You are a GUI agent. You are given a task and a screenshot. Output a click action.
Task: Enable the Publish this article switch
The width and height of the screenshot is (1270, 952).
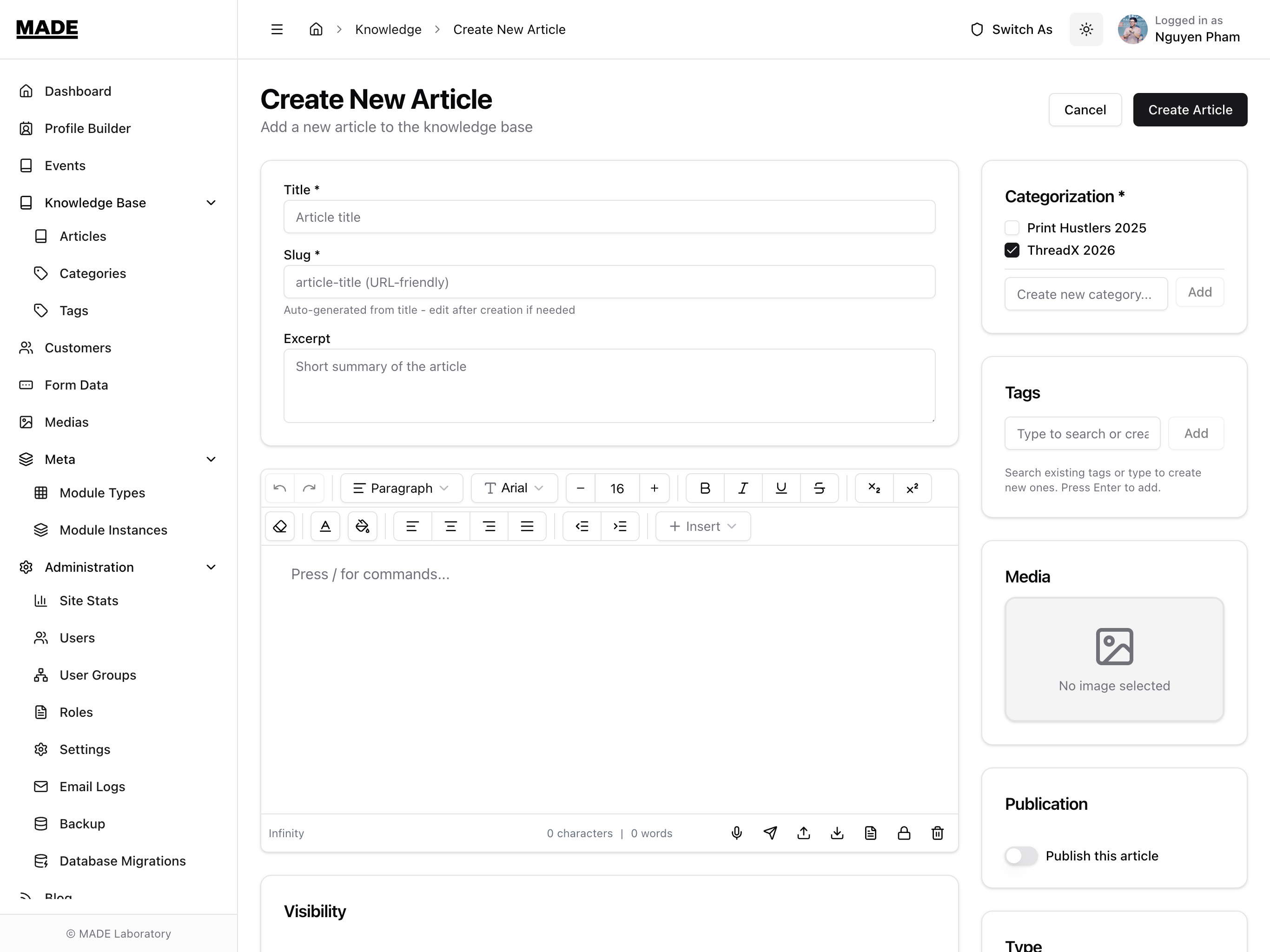tap(1021, 855)
